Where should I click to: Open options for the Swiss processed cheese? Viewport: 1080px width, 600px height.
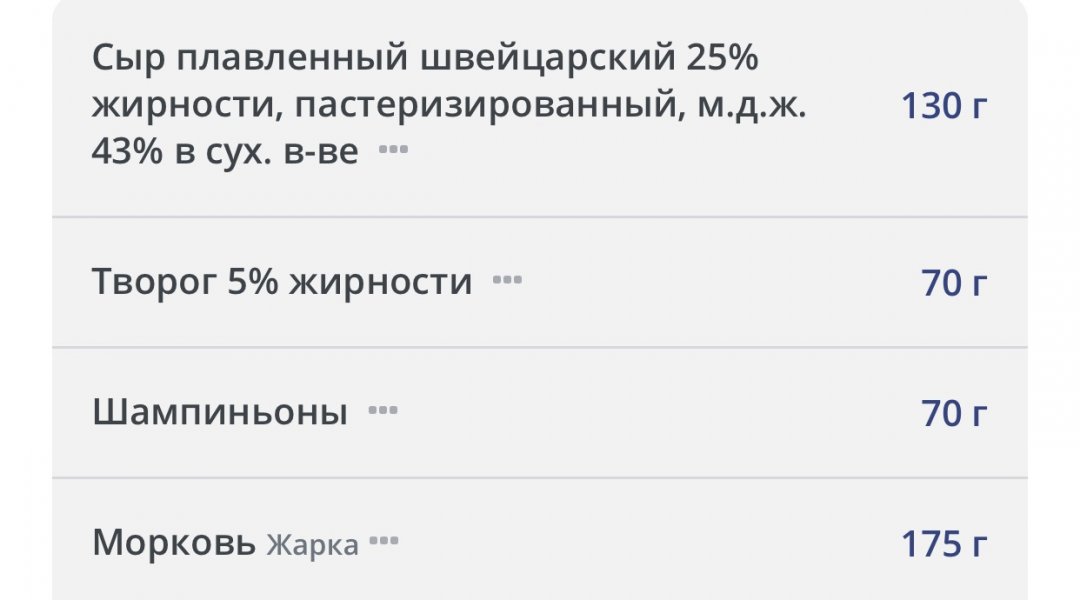click(393, 151)
